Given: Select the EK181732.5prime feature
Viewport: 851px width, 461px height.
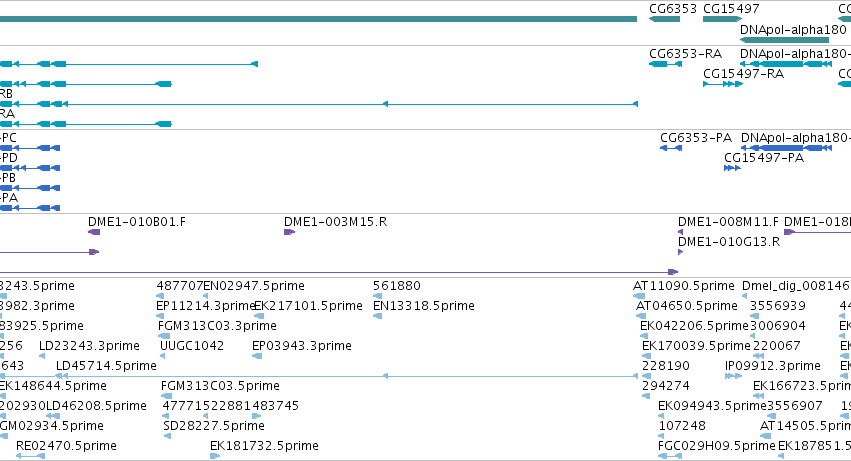Looking at the screenshot, I should 215,457.
